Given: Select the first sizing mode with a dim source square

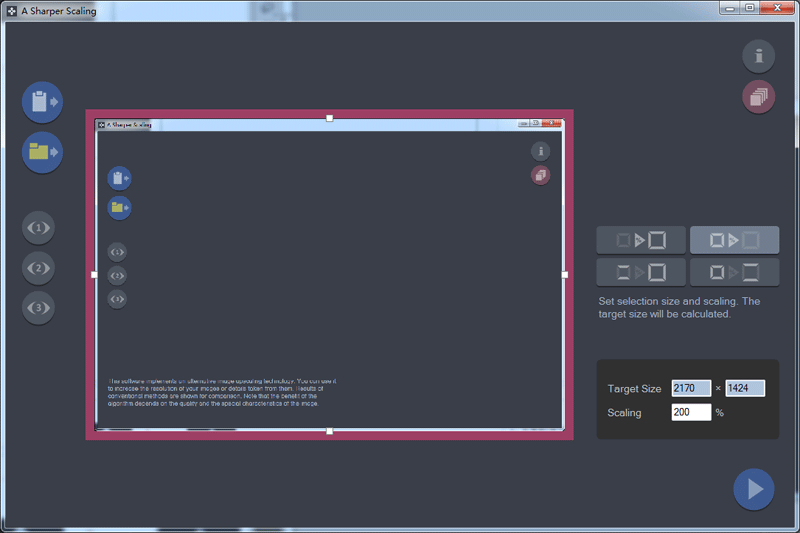Looking at the screenshot, I should click(641, 240).
